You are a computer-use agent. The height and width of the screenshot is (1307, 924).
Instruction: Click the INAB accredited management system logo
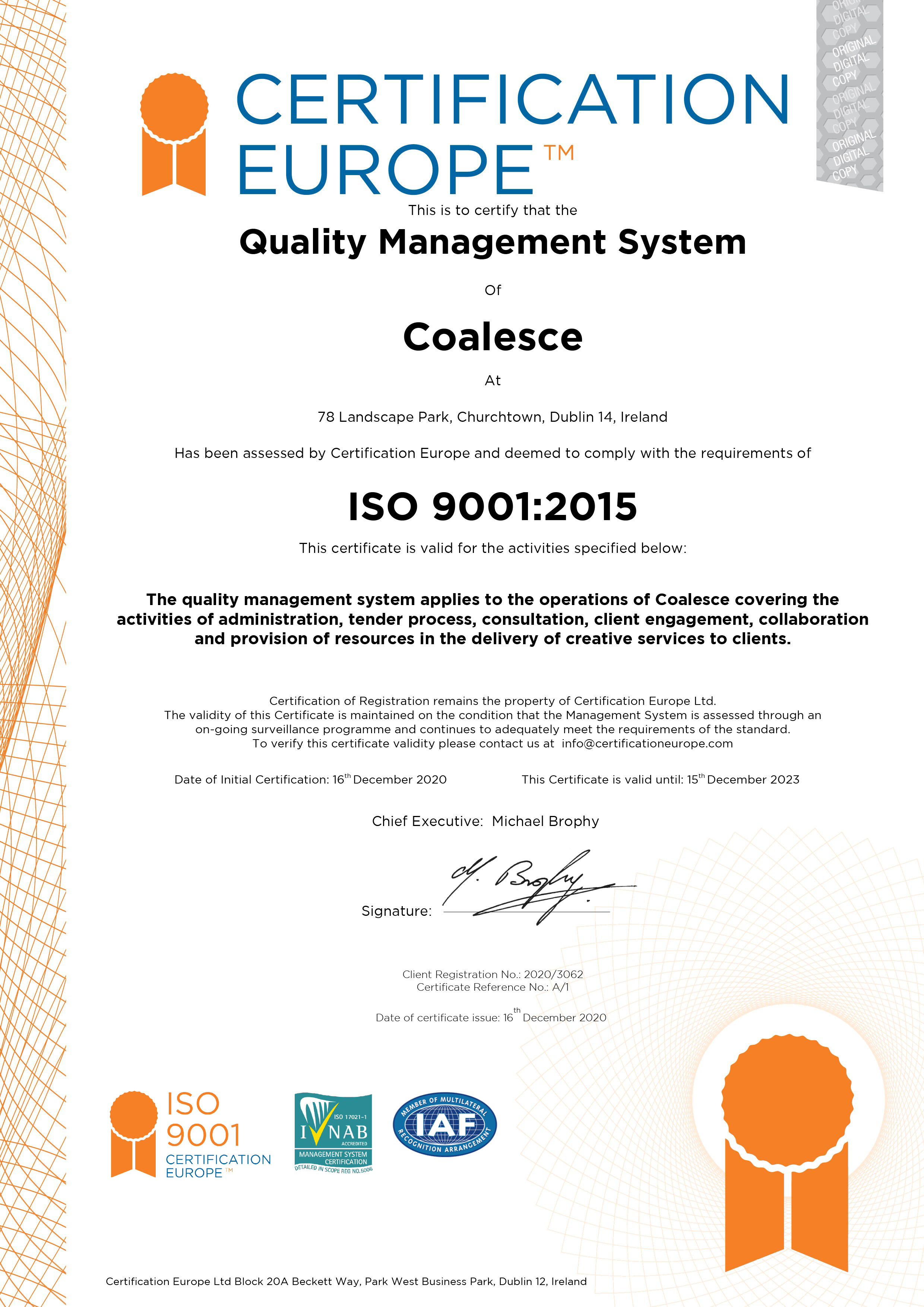click(x=333, y=1133)
